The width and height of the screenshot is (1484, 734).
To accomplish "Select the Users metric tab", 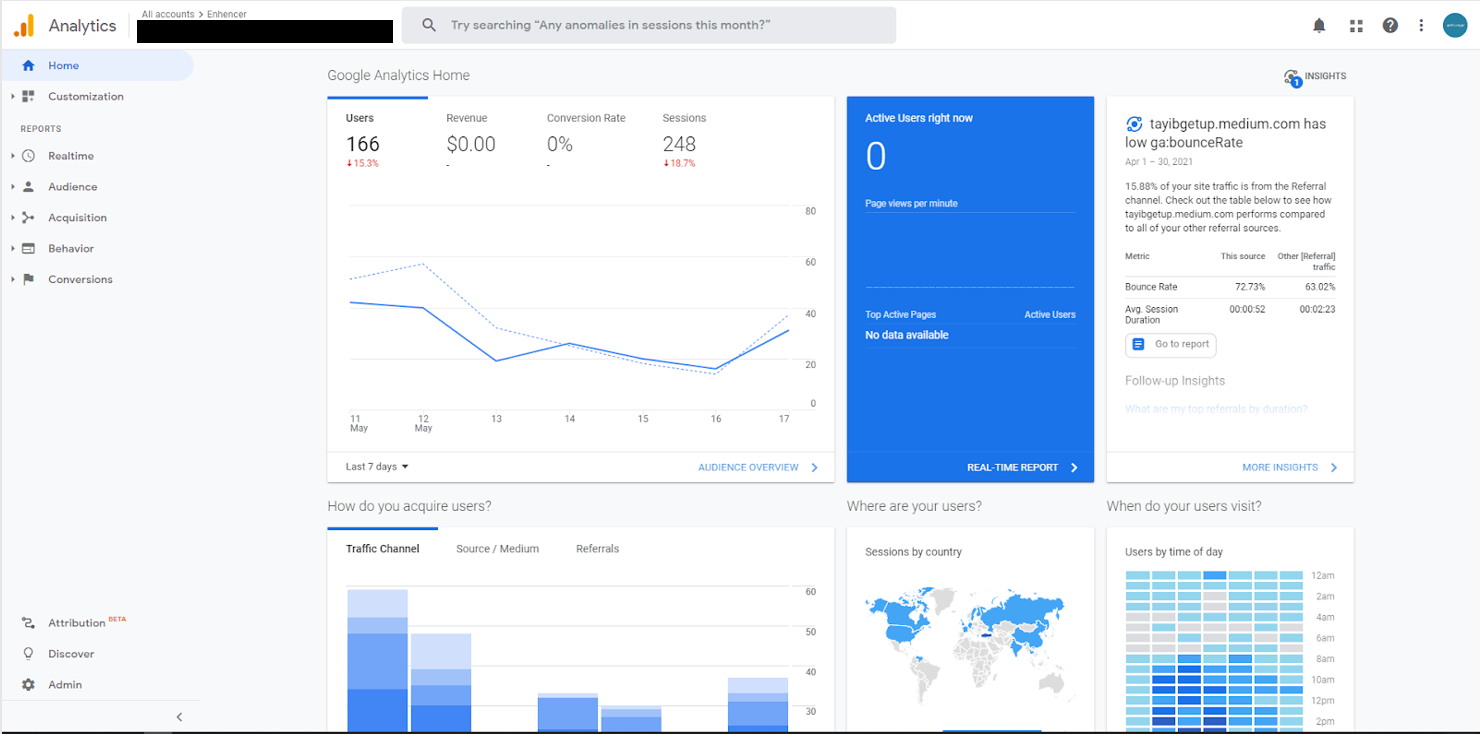I will (x=378, y=140).
